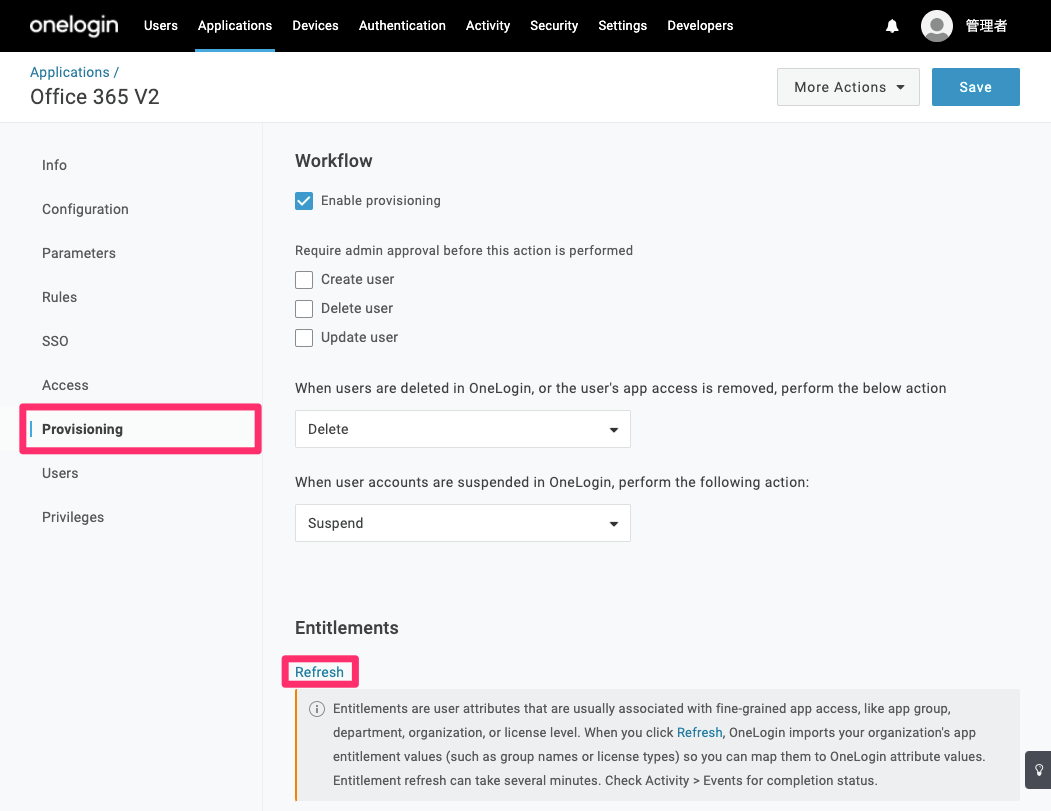Viewport: 1051px width, 811px height.
Task: Open the Suspend action dropdown
Action: click(x=462, y=523)
